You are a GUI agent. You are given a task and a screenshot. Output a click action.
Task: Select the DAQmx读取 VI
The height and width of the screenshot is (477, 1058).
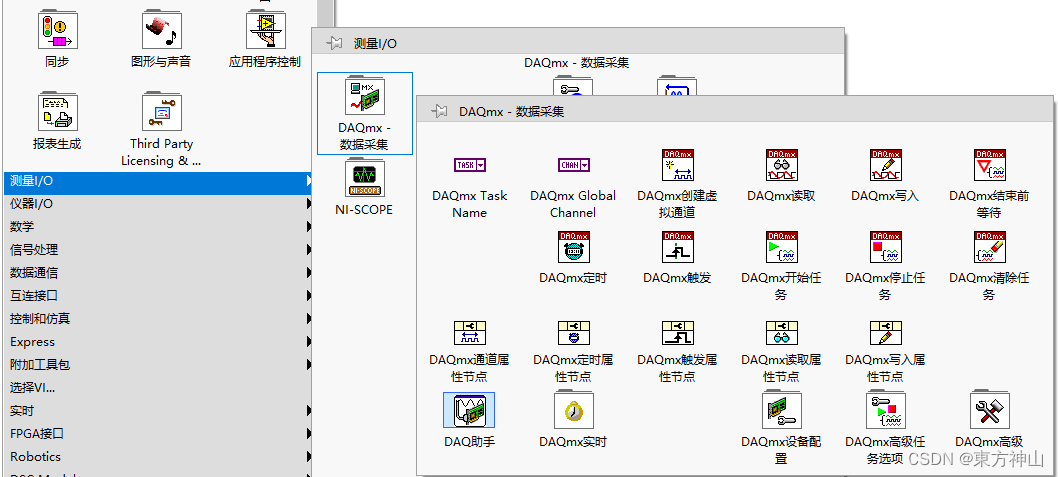pyautogui.click(x=782, y=165)
